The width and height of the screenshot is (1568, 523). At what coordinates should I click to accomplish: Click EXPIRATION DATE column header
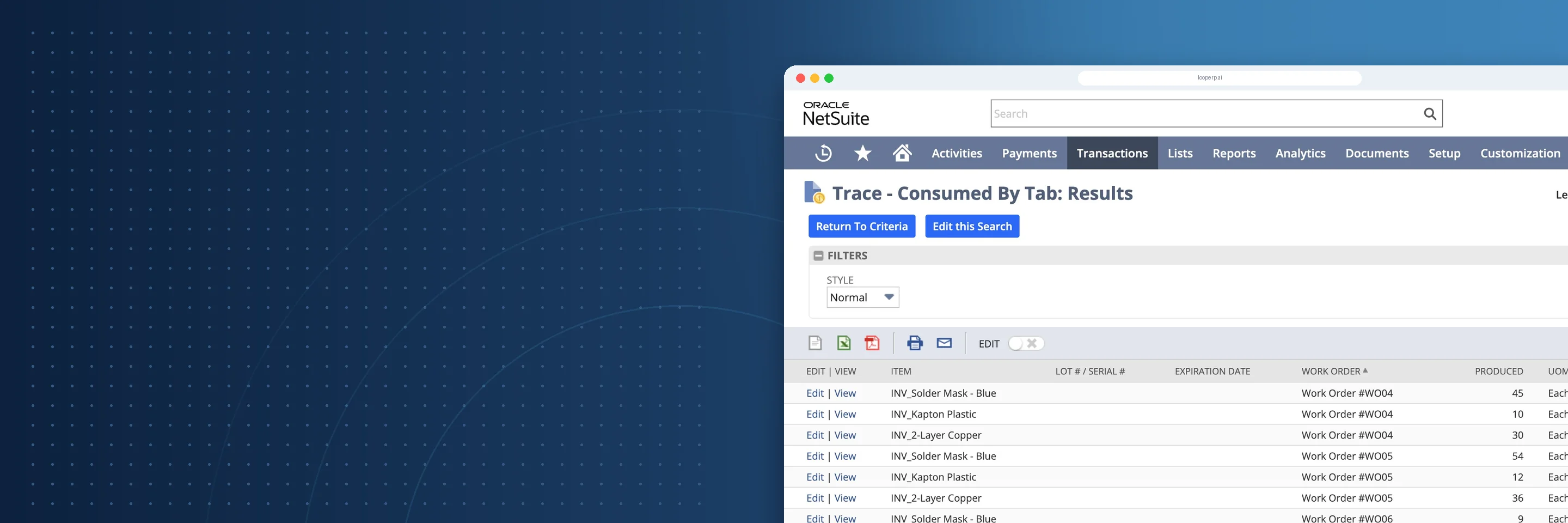click(1212, 372)
